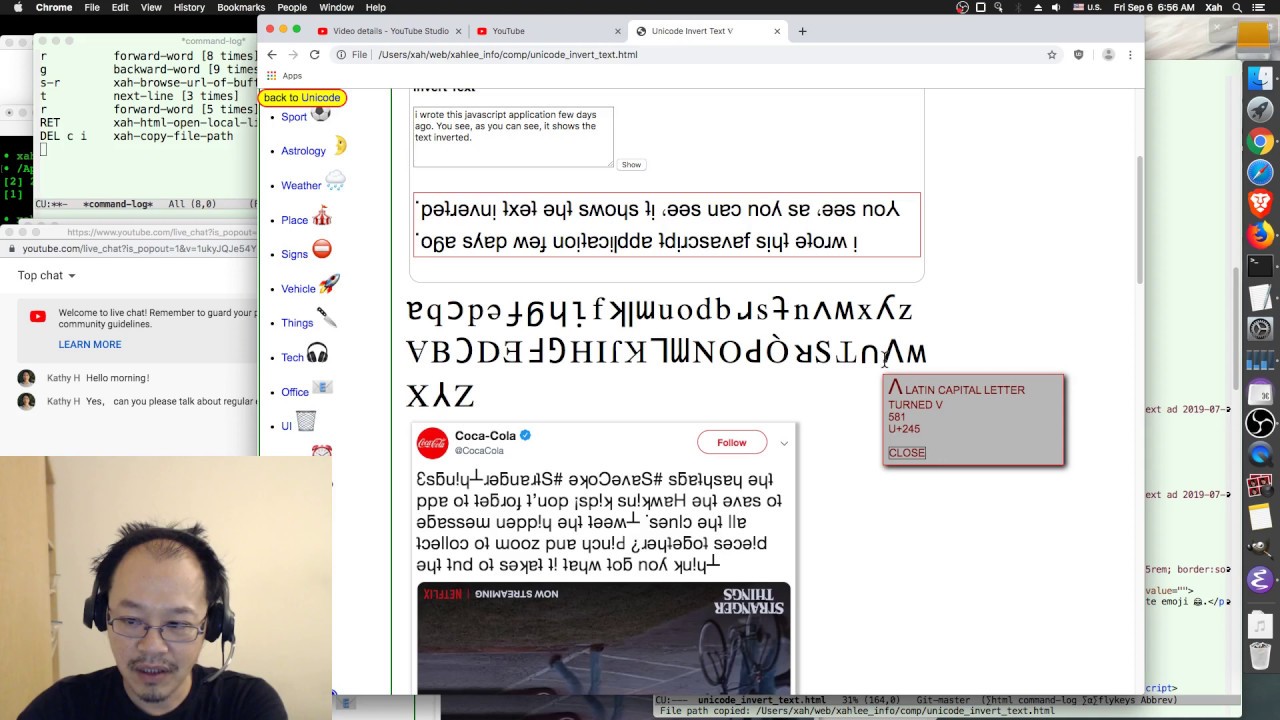
Task: Open Safari from the dock
Action: point(1260,172)
